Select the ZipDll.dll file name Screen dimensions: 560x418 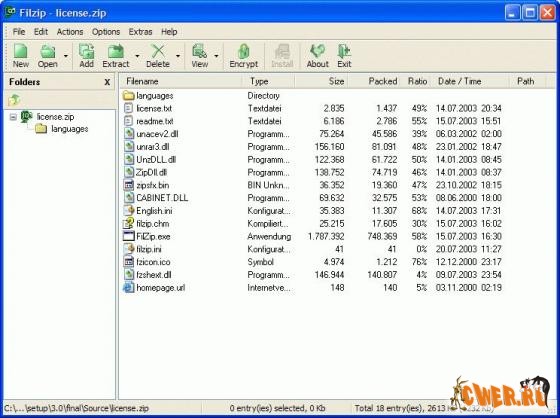coord(151,173)
